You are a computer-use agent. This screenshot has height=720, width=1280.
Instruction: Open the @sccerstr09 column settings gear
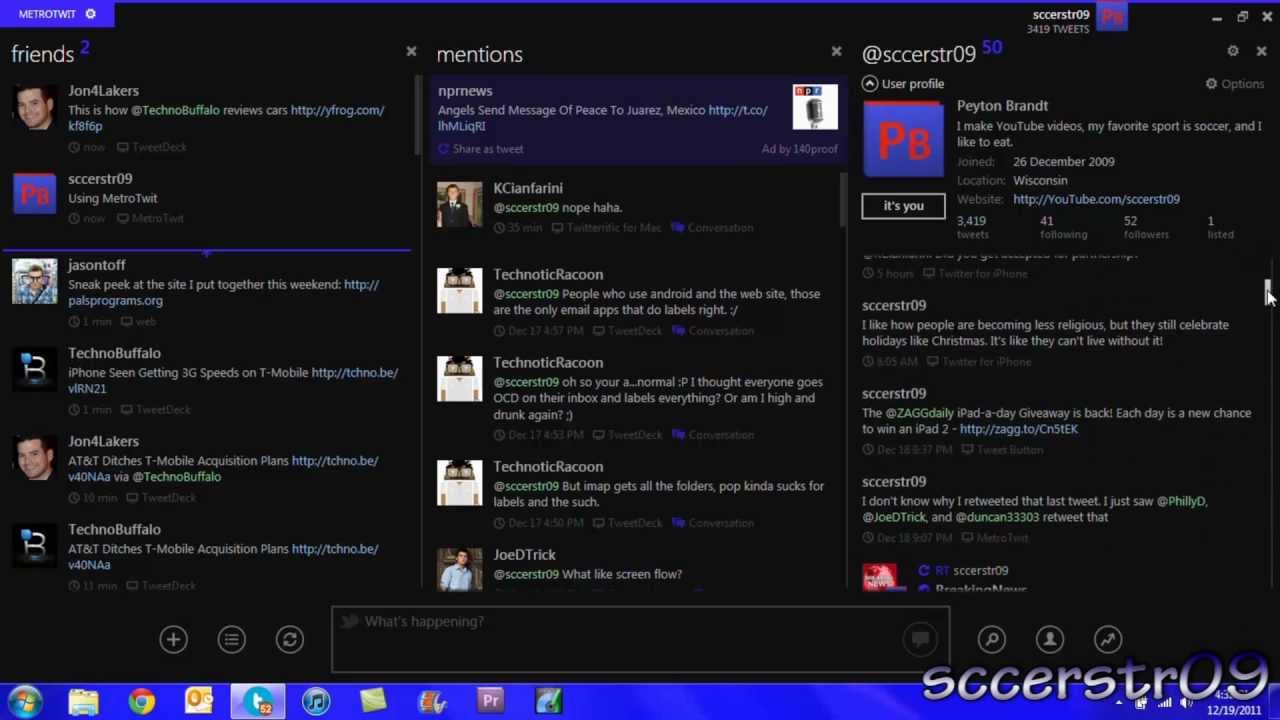(1233, 51)
